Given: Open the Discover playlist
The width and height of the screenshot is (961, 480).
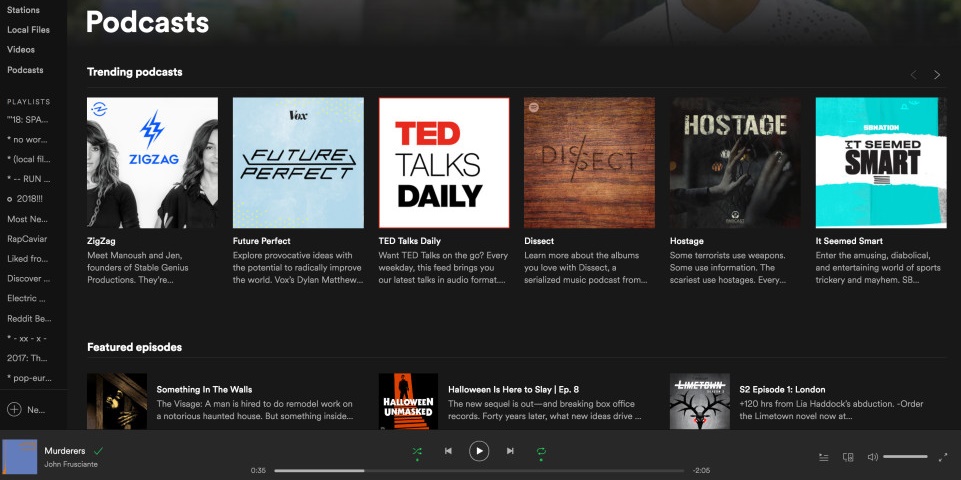Looking at the screenshot, I should click(x=28, y=278).
